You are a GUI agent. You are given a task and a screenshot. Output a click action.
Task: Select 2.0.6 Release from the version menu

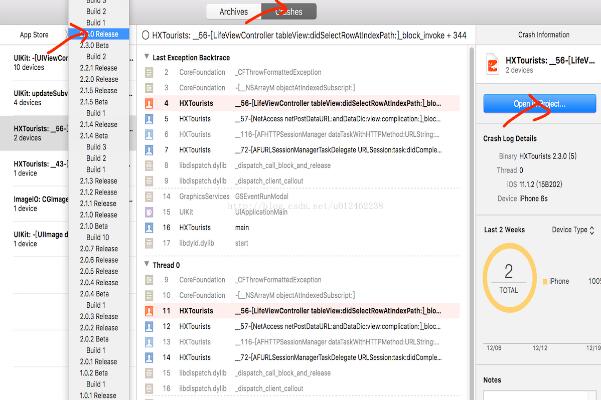click(99, 260)
